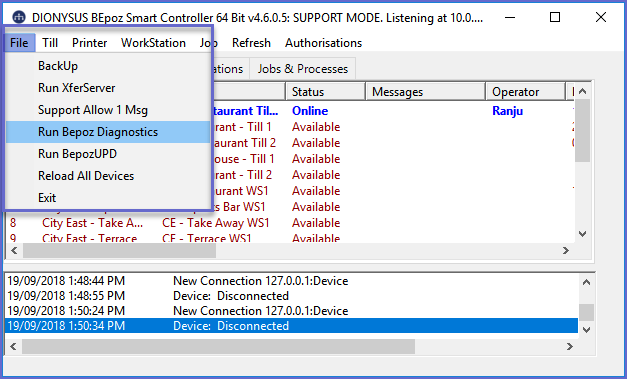Viewport: 627px width, 379px height.
Task: Click log panel scroll up arrow
Action: coord(587,282)
